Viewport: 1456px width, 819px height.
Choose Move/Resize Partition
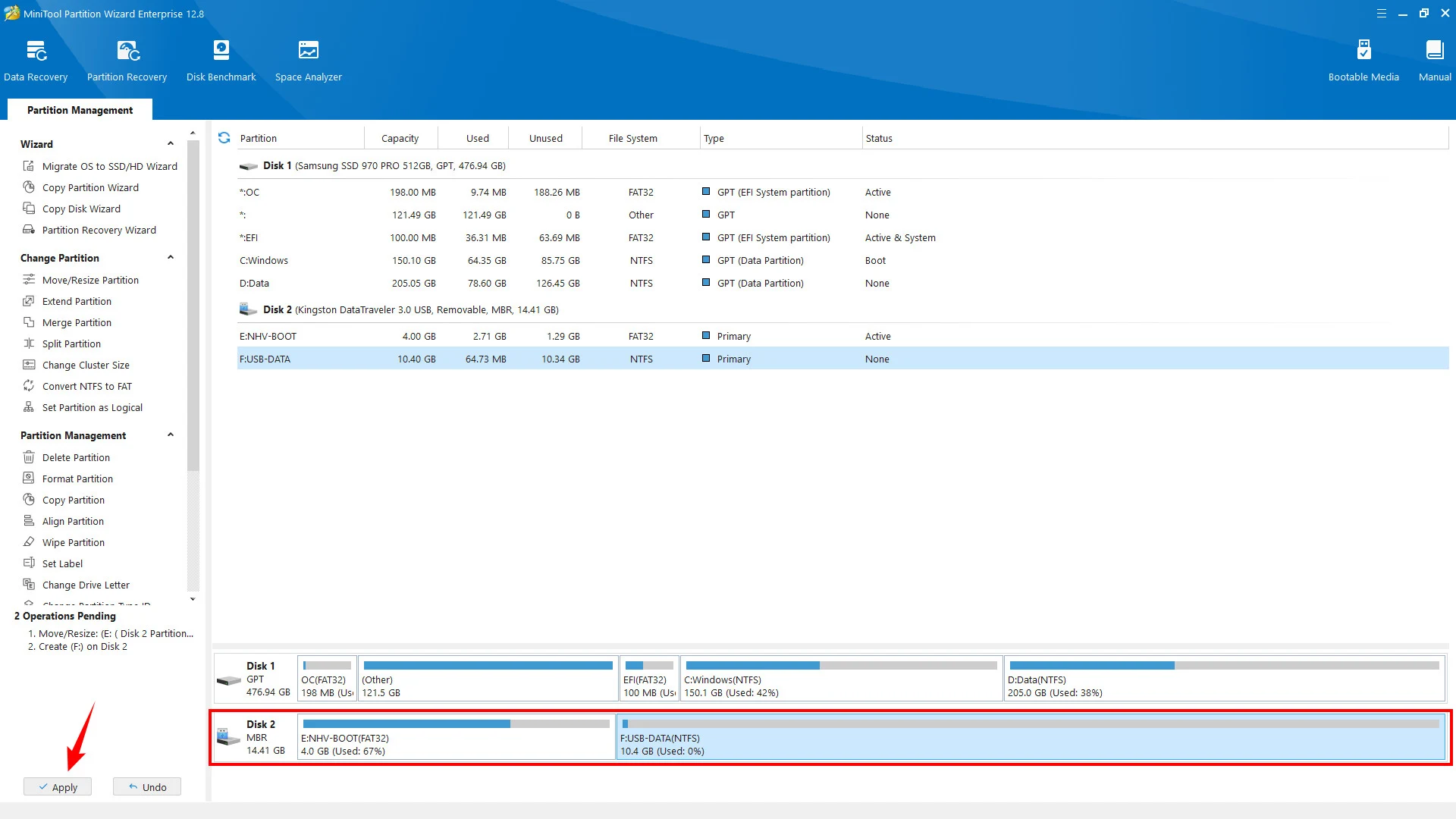tap(80, 280)
